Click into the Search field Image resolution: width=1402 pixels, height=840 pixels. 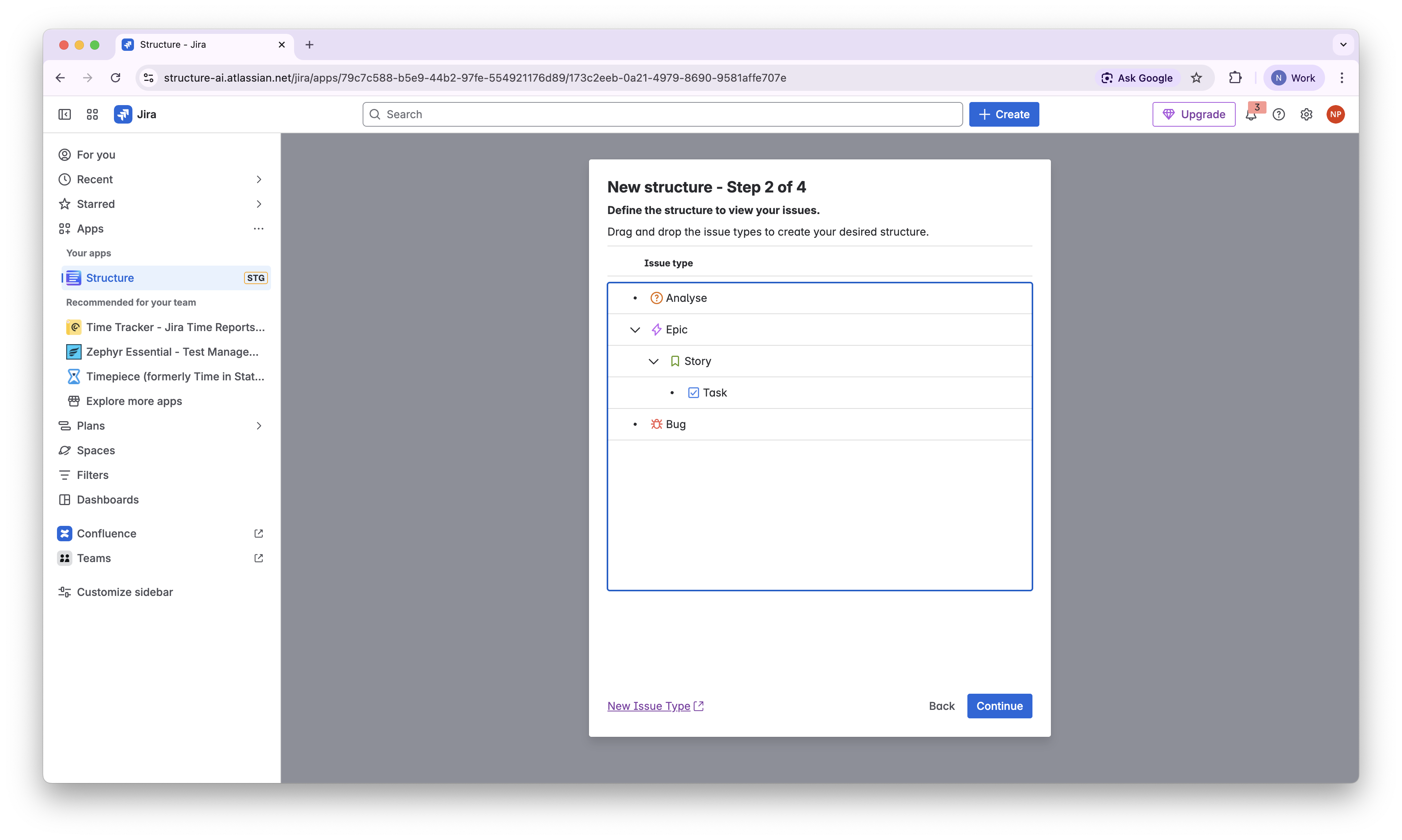[662, 114]
